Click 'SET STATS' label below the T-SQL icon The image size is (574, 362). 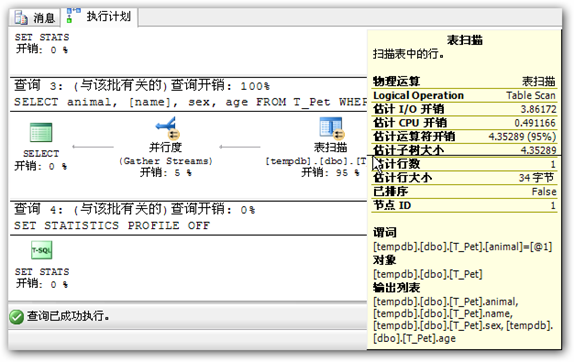42,272
